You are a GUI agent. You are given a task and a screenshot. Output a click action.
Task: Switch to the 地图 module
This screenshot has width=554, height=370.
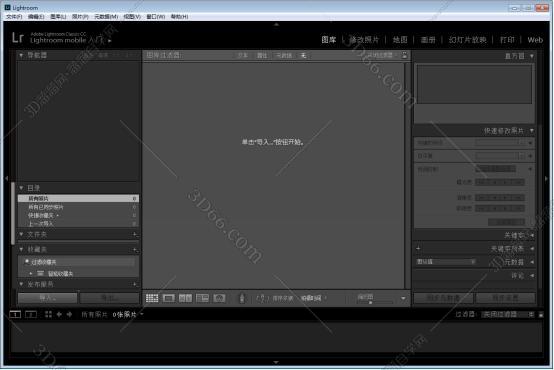click(400, 40)
